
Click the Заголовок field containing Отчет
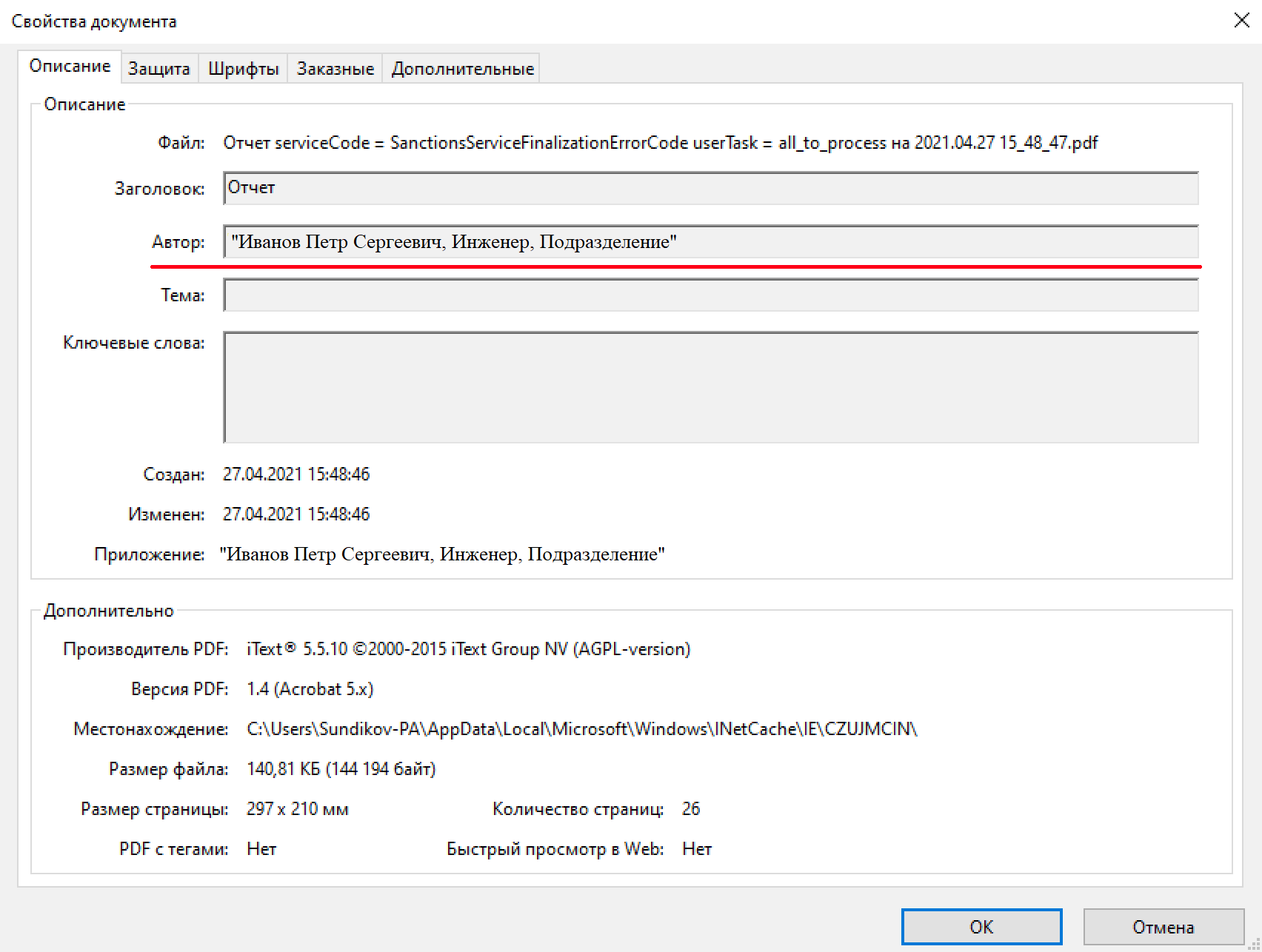(x=710, y=188)
